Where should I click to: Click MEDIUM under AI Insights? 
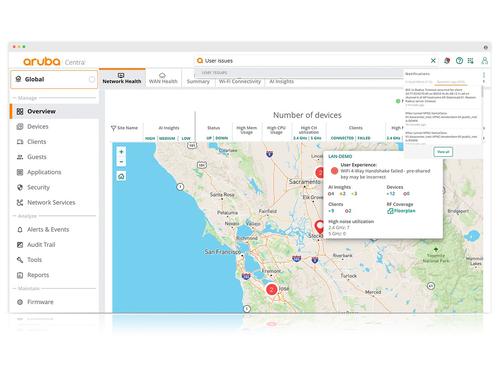167,138
